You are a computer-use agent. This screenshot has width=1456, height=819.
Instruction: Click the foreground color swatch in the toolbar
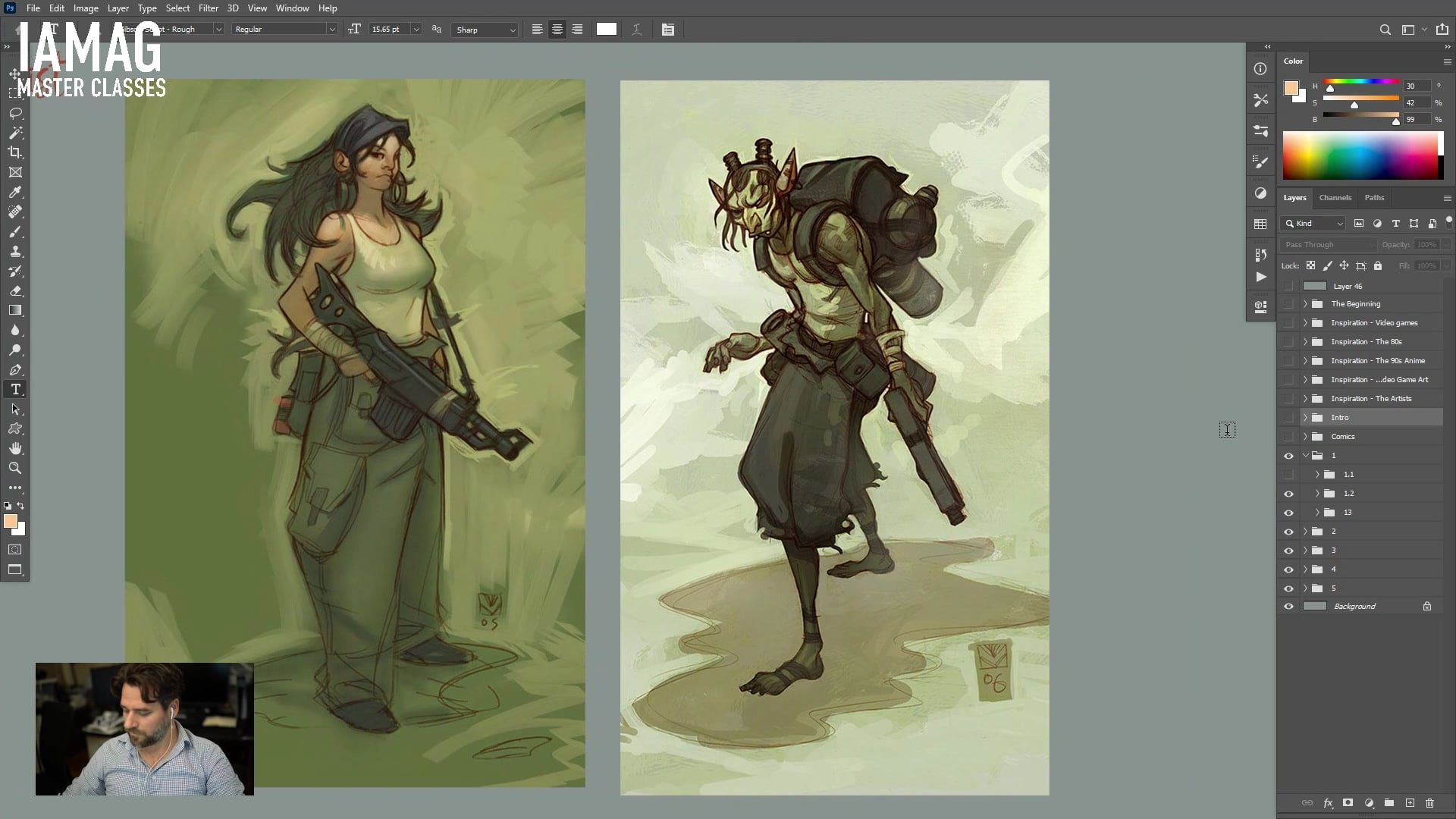pos(11,522)
